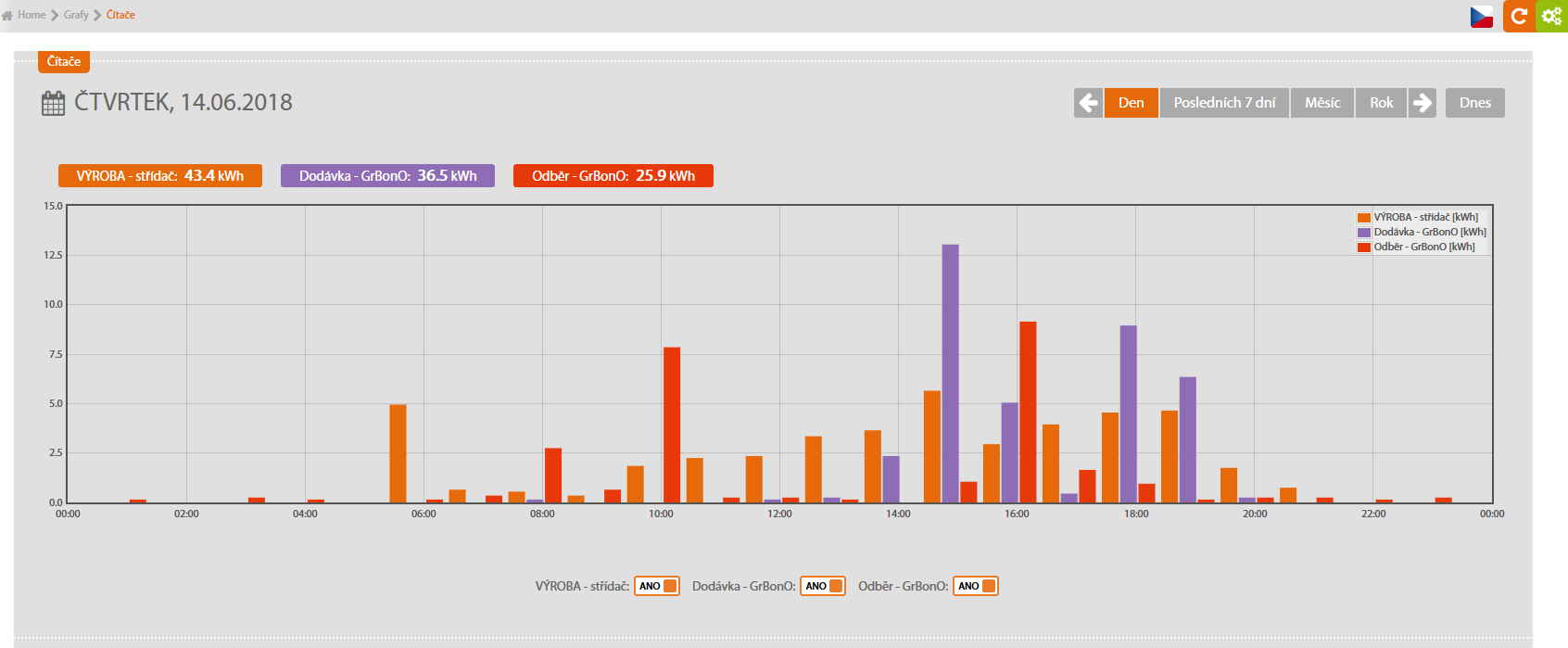Click the orange VÝROBA 43.4 kWh badge
1568x648 pixels.
coord(160,176)
